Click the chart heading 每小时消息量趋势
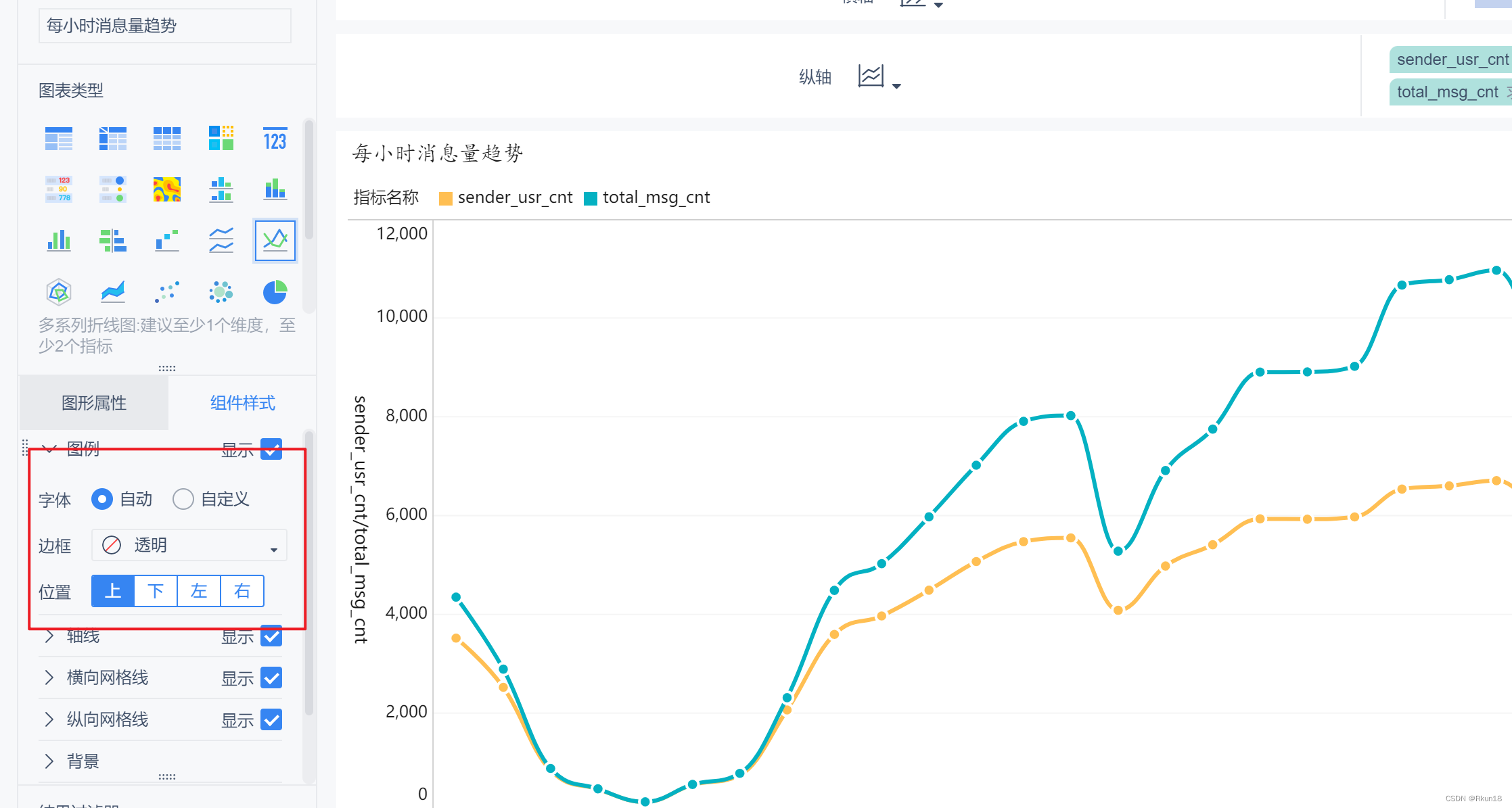Image resolution: width=1512 pixels, height=808 pixels. tap(438, 153)
